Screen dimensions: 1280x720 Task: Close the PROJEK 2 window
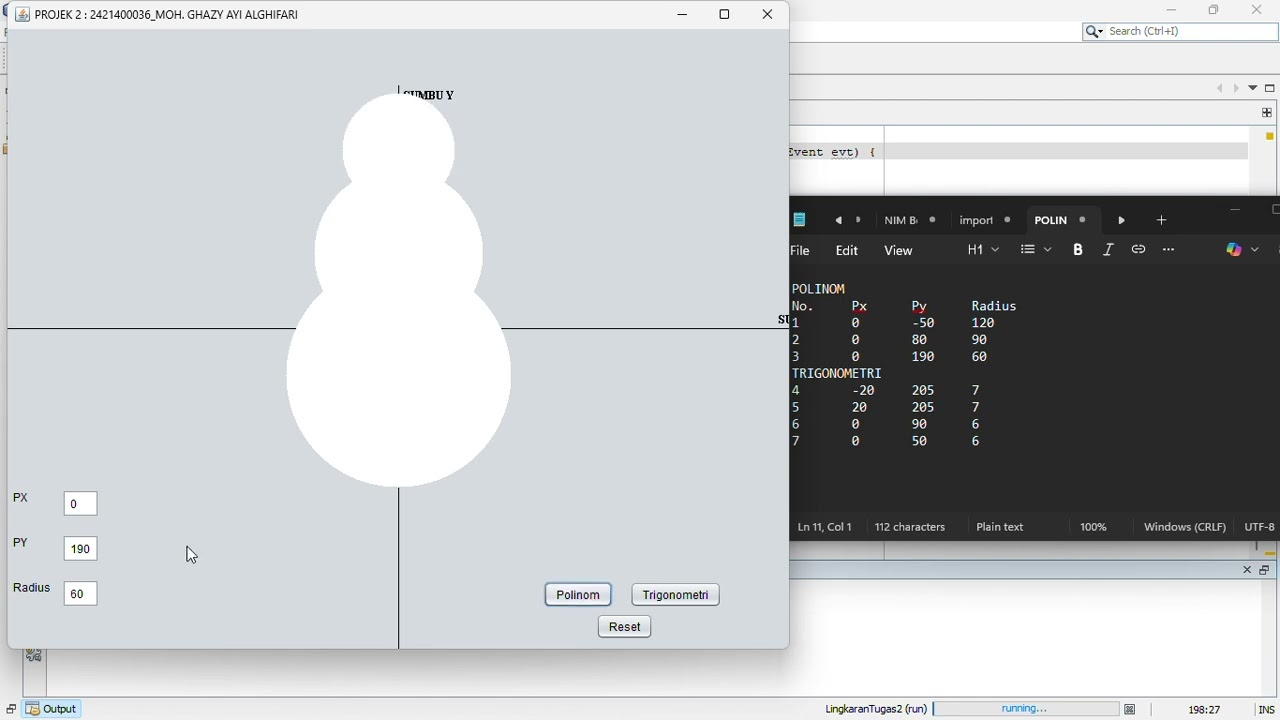click(767, 14)
